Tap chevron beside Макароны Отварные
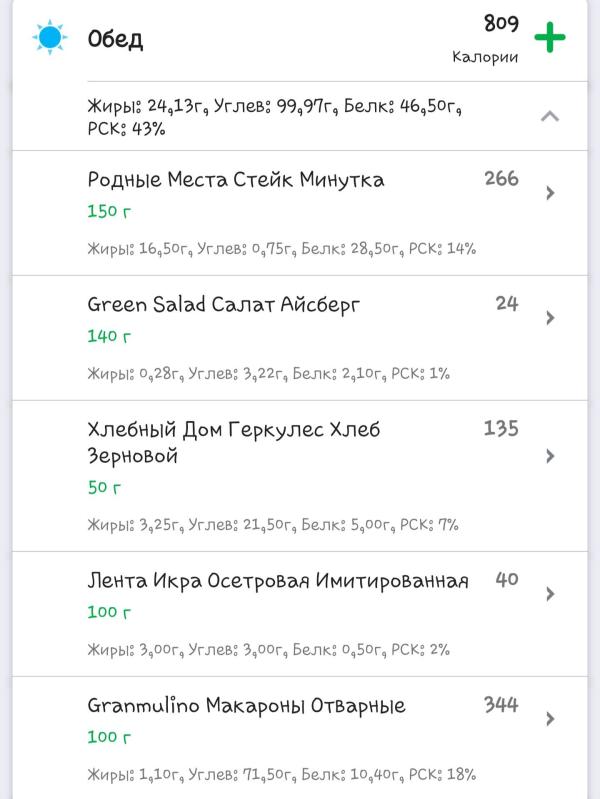The height and width of the screenshot is (799, 600). pyautogui.click(x=550, y=719)
